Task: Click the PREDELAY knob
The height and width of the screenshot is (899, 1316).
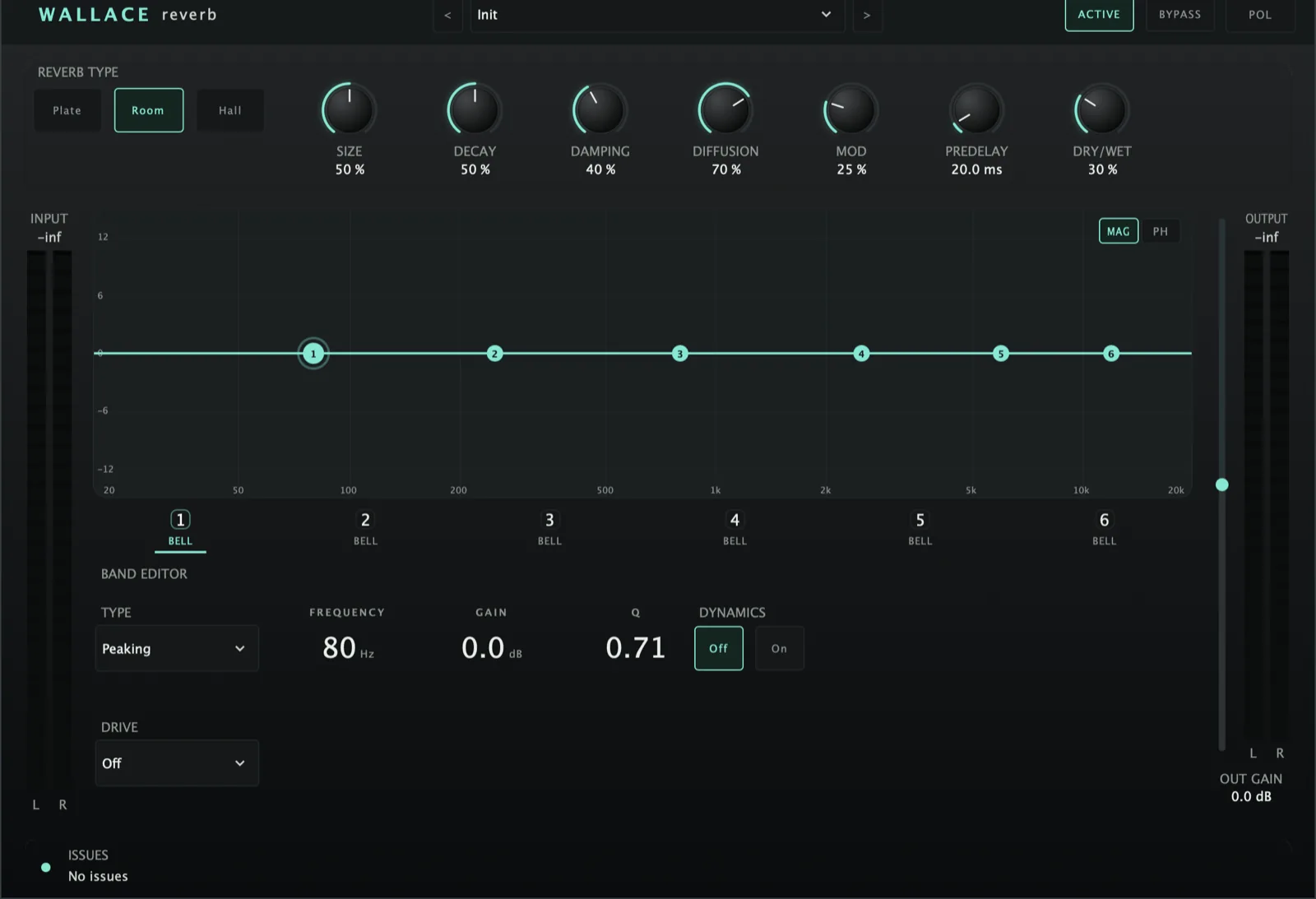Action: click(x=976, y=109)
